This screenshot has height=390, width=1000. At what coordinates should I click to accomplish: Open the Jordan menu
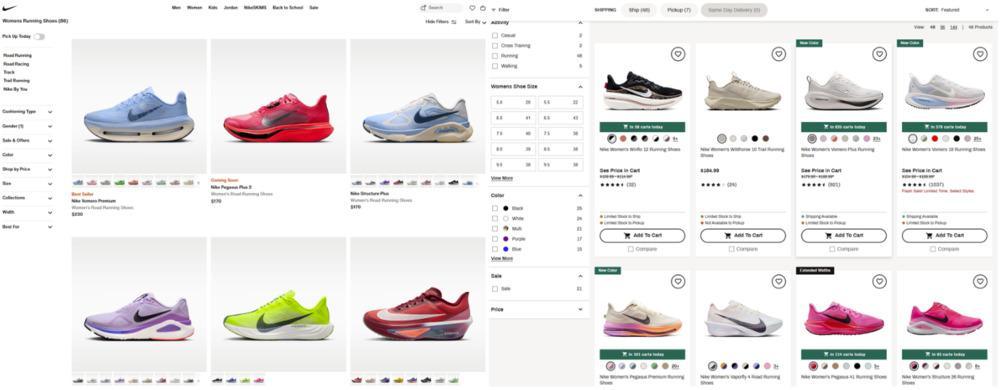(230, 8)
